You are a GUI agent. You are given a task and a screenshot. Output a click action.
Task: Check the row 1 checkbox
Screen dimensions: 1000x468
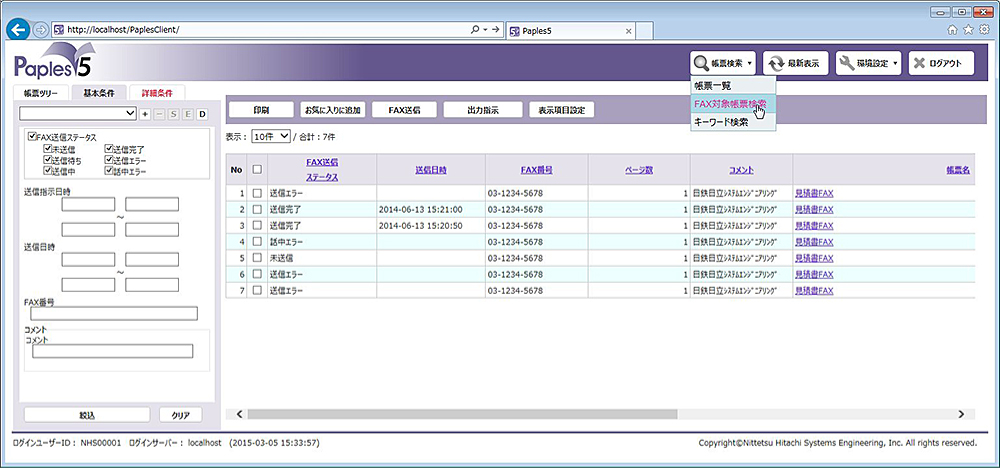pos(257,193)
